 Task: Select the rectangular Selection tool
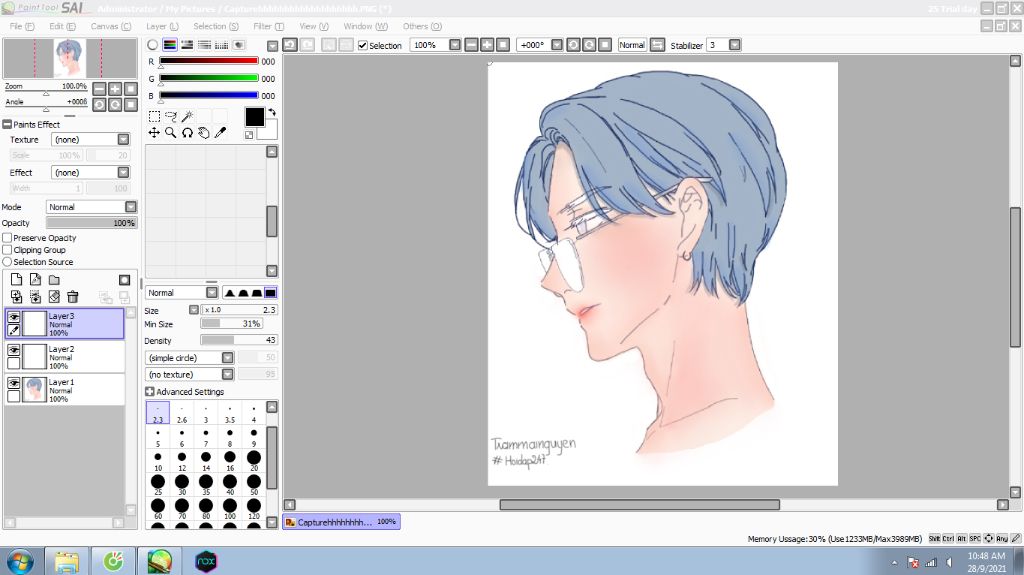pos(154,116)
